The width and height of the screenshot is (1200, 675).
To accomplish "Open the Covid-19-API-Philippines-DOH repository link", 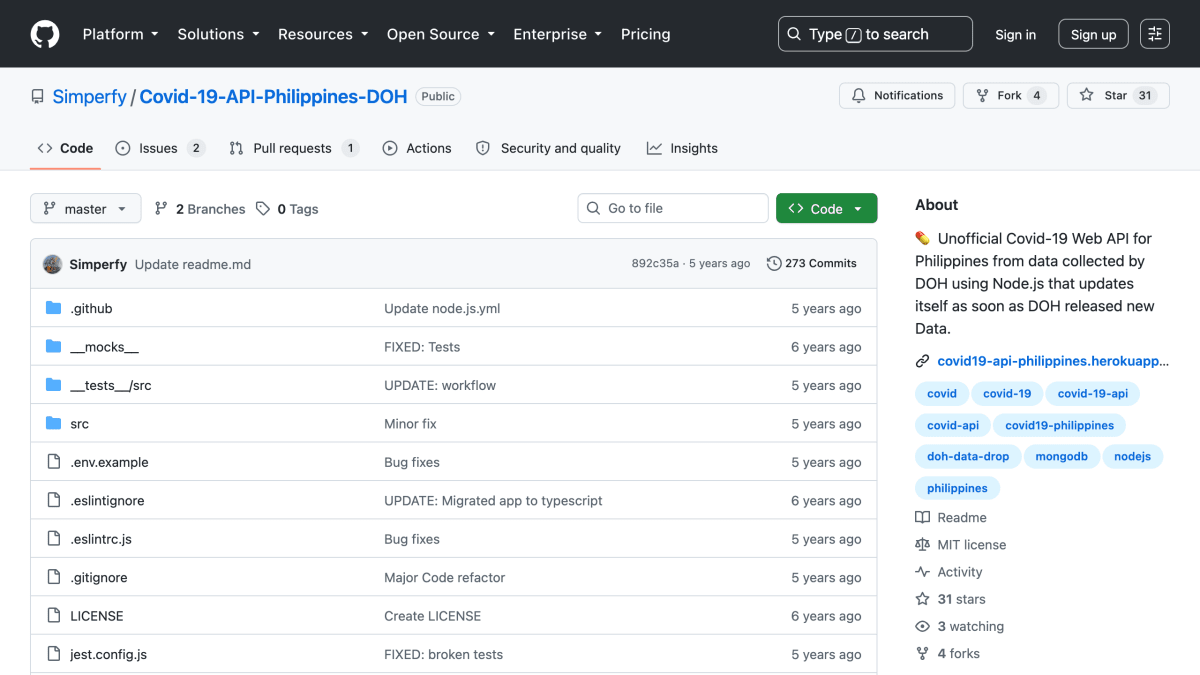I will coord(273,97).
